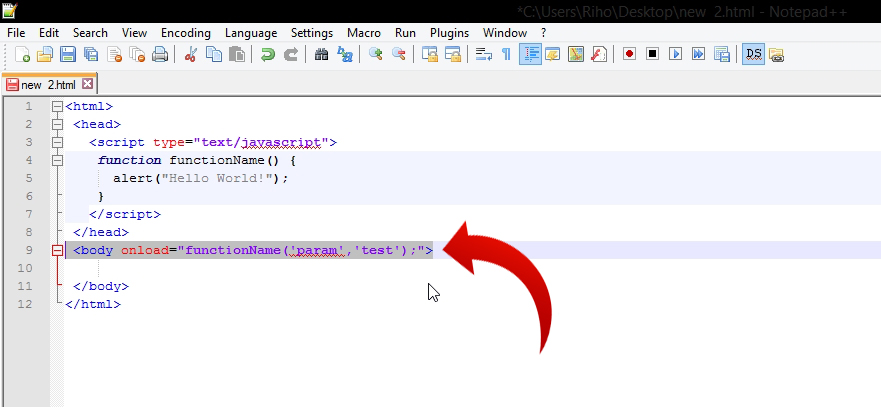Click line number 12 in the margin
Viewport: 881px width, 407px height.
coord(25,304)
